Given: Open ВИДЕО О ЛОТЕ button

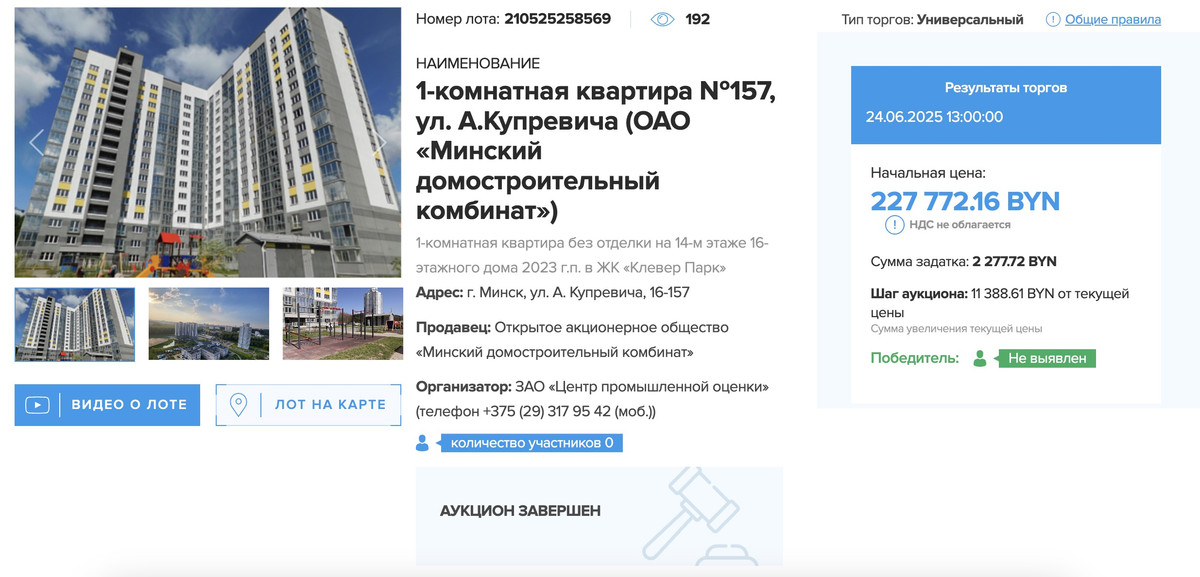Looking at the screenshot, I should pos(107,405).
